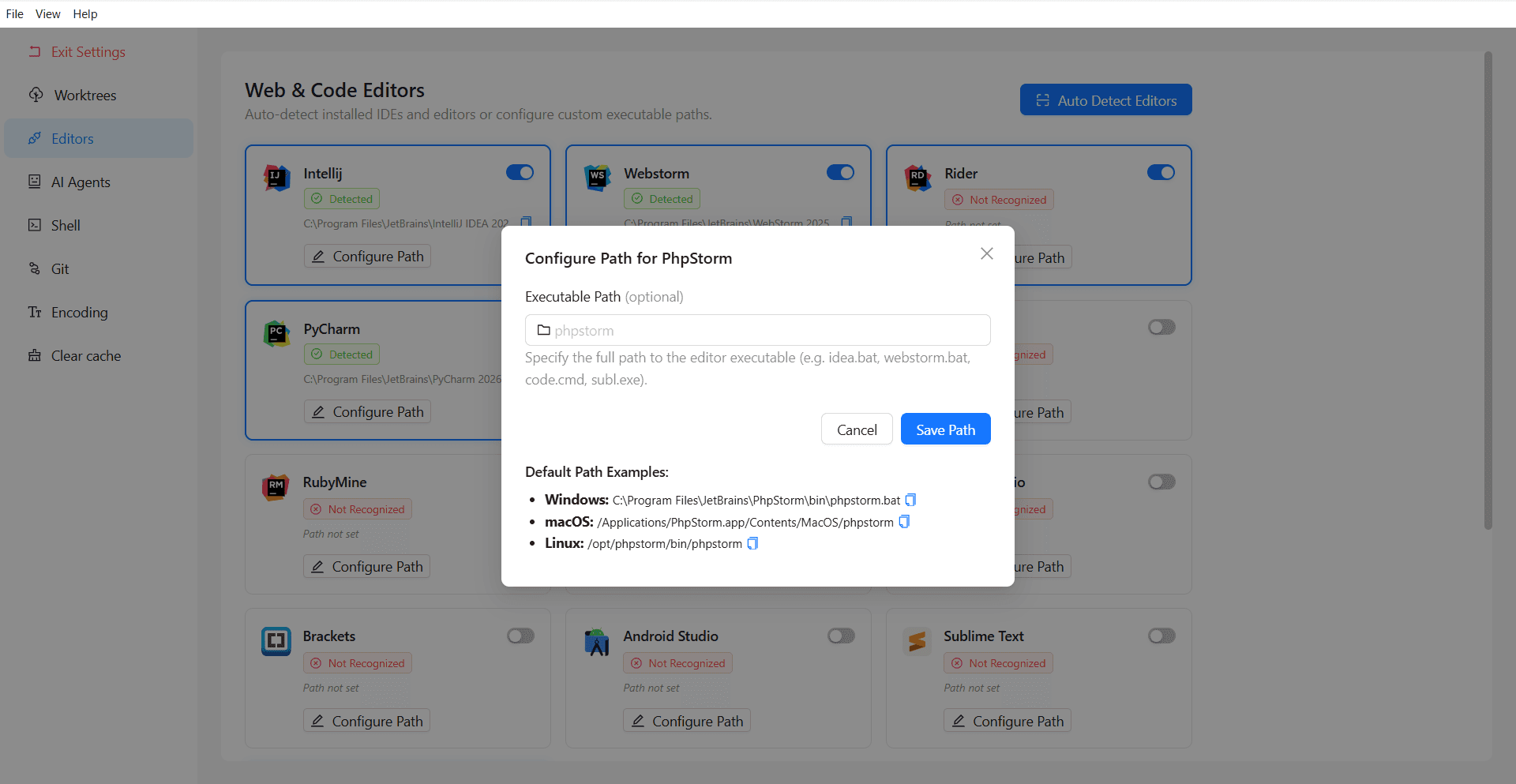Screen dimensions: 1516x784
Task: Click the folder icon in path field
Action: click(544, 330)
